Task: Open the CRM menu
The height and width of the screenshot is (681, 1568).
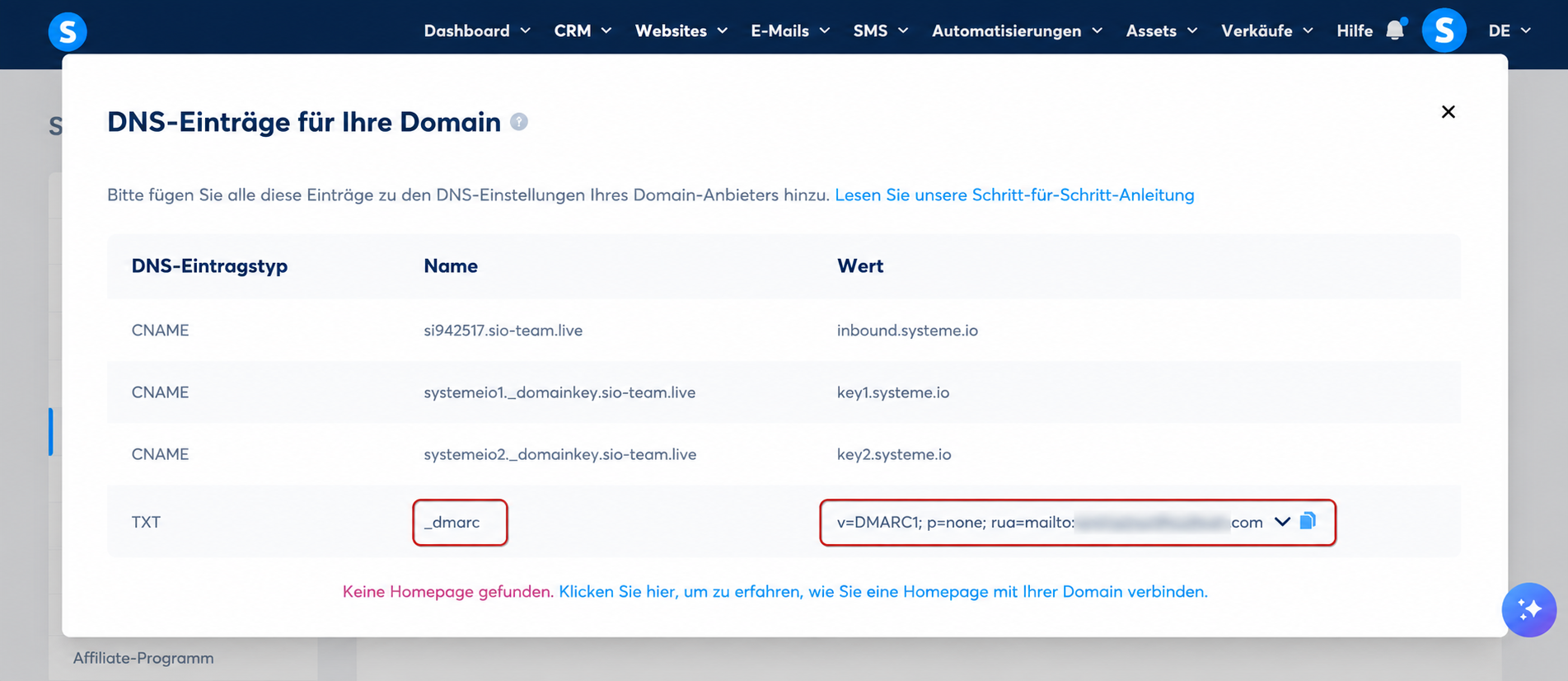Action: pyautogui.click(x=583, y=31)
